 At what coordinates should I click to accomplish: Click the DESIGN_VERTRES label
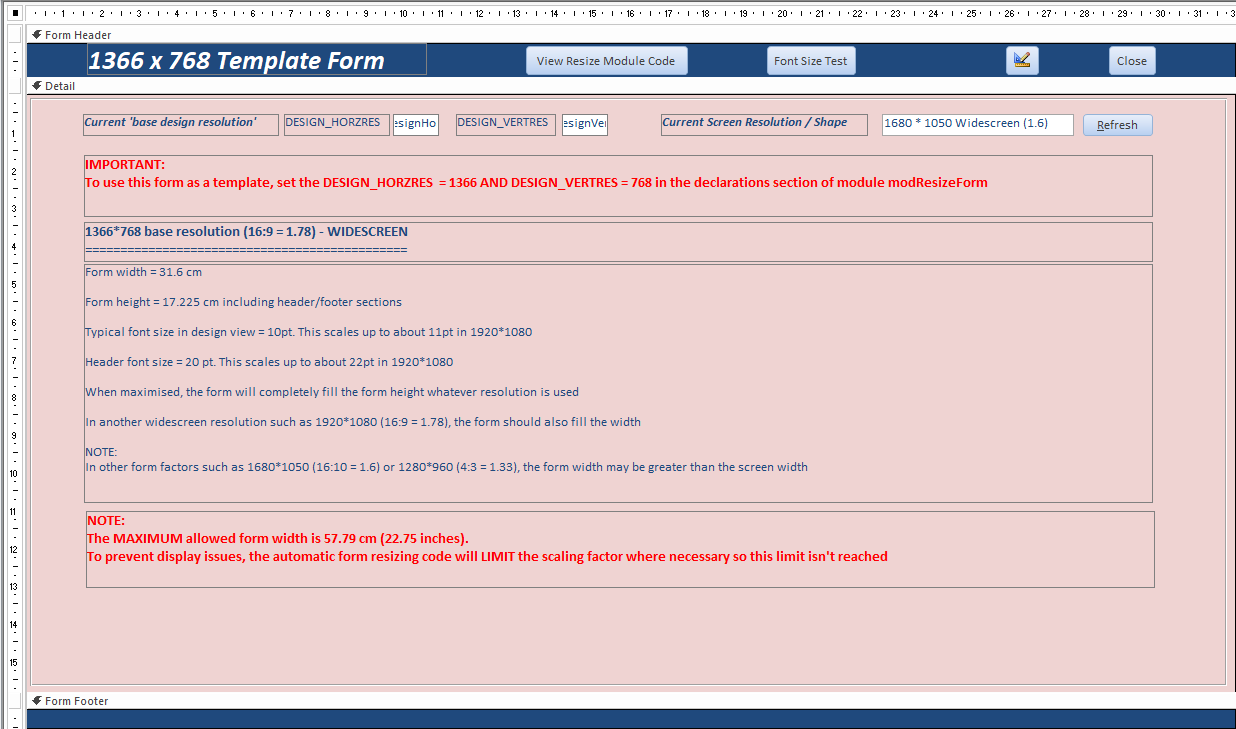(506, 124)
